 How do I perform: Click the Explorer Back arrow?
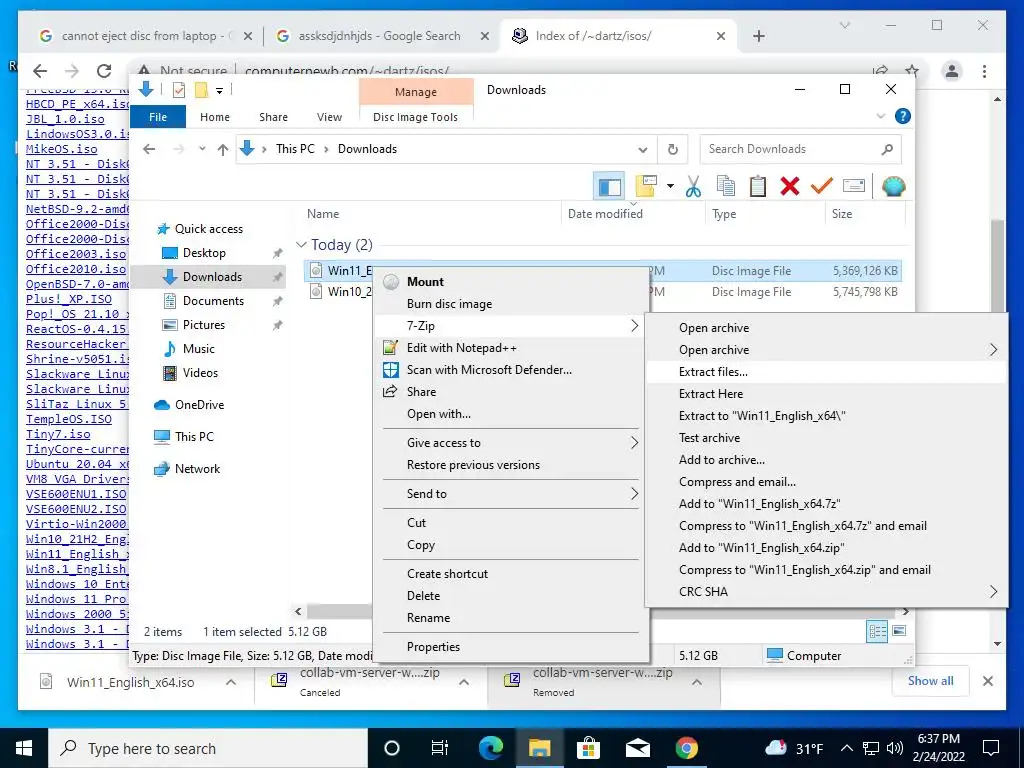(x=149, y=150)
